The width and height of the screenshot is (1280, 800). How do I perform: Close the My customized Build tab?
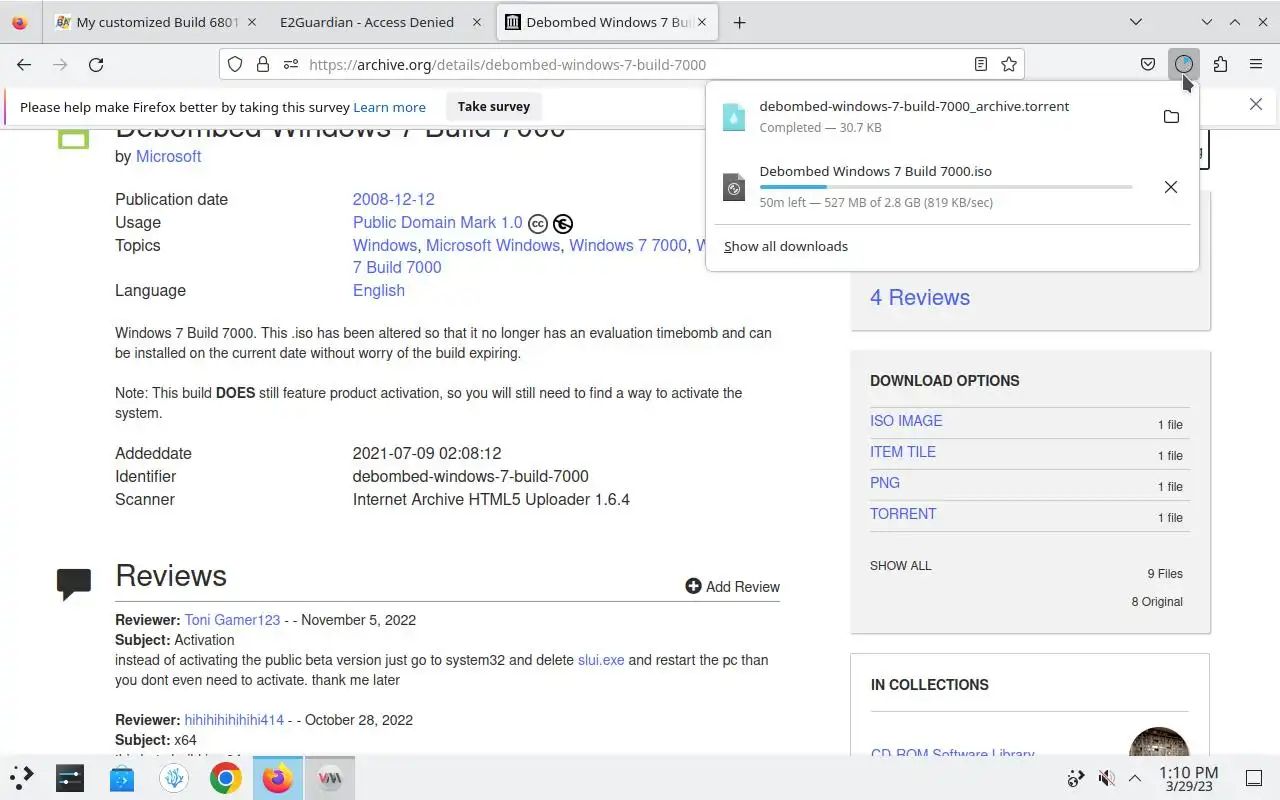point(250,22)
